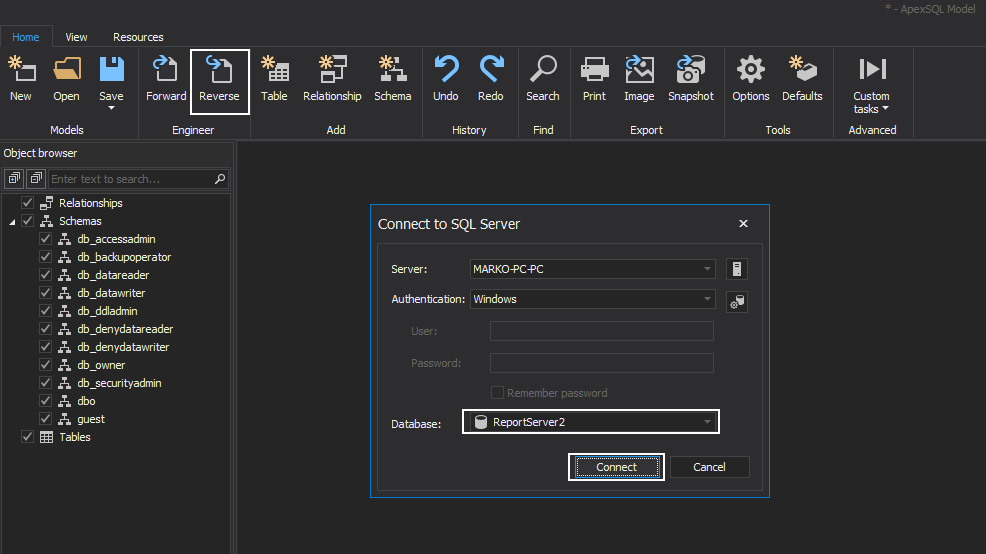Switch to the View ribbon tab
Image resolution: width=986 pixels, height=554 pixels.
[76, 37]
